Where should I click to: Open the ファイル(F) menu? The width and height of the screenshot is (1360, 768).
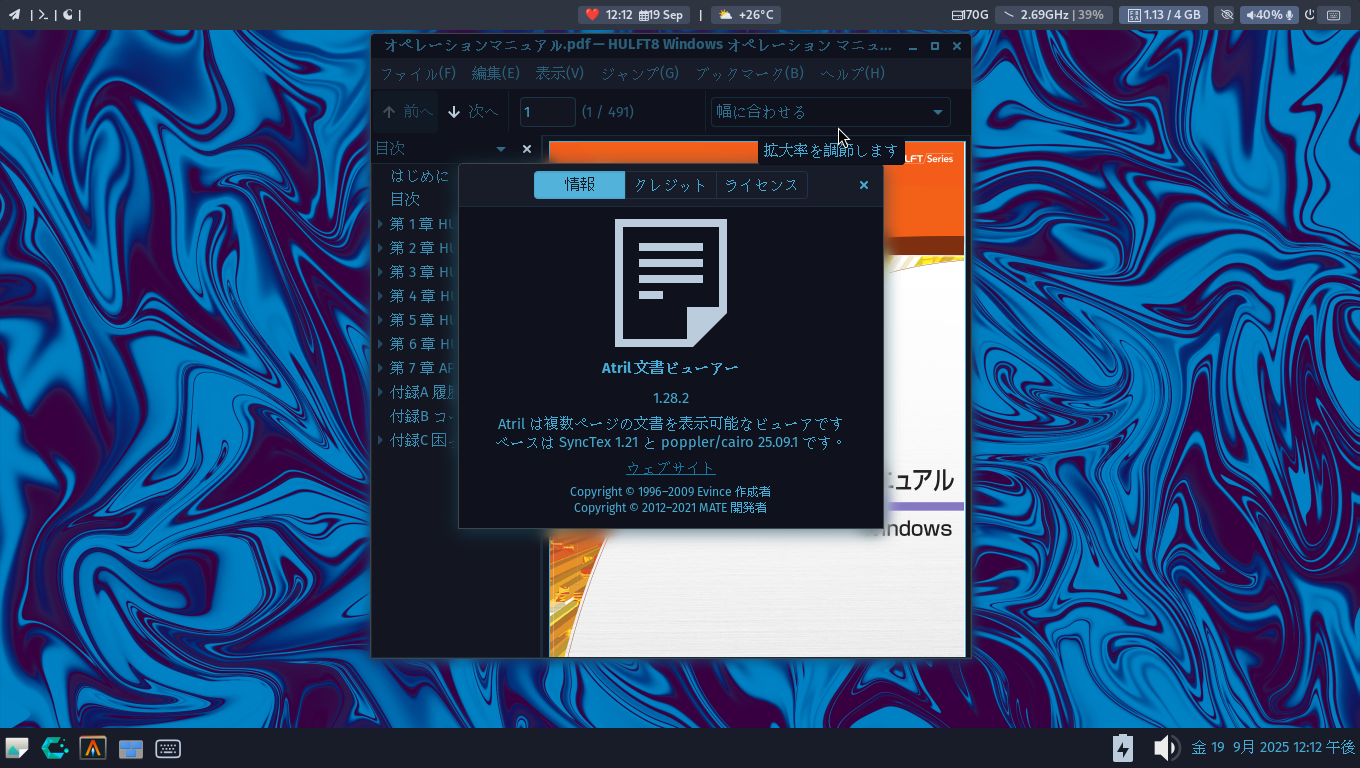click(418, 73)
